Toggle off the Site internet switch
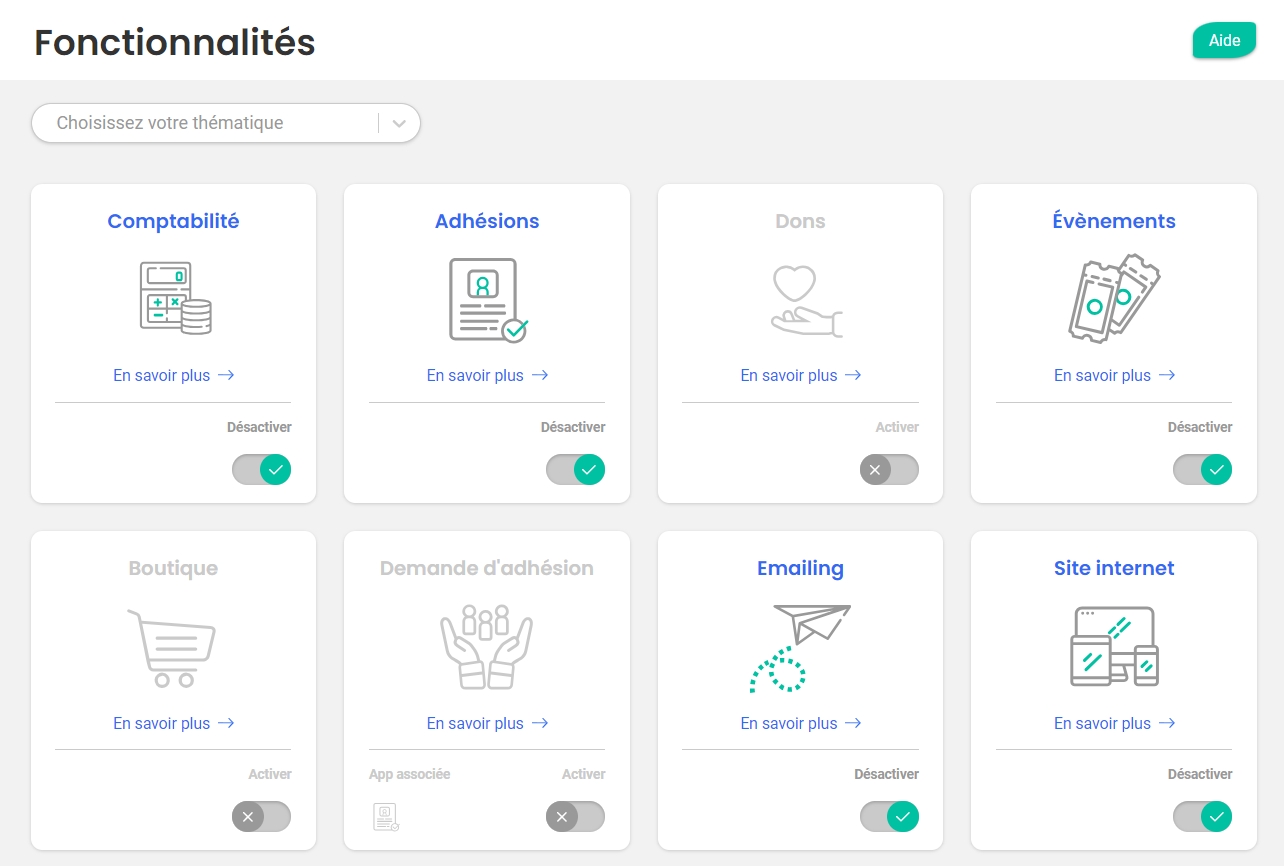The width and height of the screenshot is (1284, 866). tap(1203, 817)
